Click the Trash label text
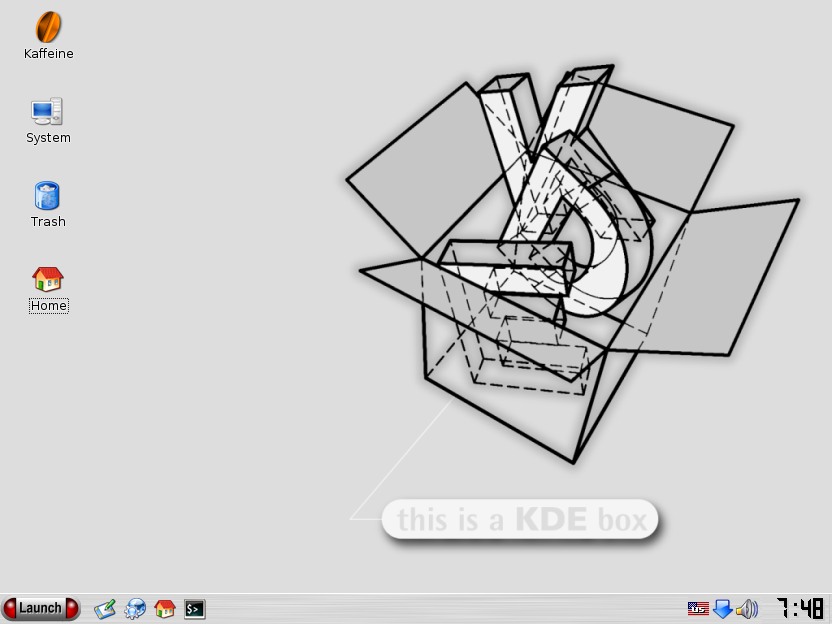 point(48,222)
